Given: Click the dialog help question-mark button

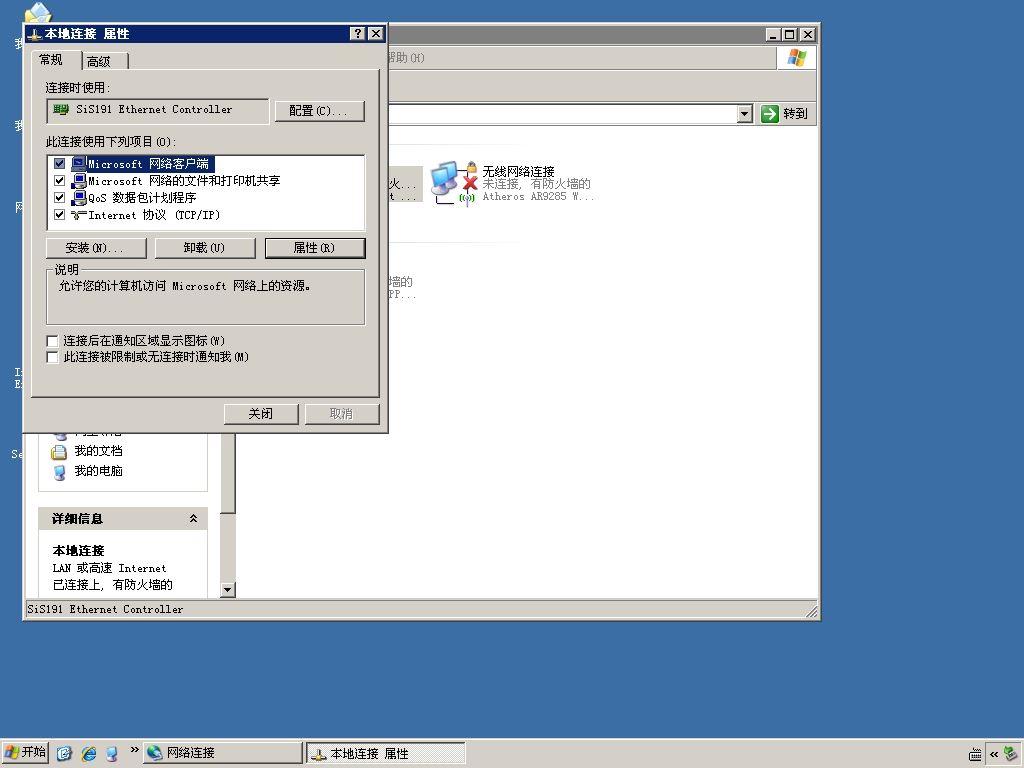Looking at the screenshot, I should 357,33.
